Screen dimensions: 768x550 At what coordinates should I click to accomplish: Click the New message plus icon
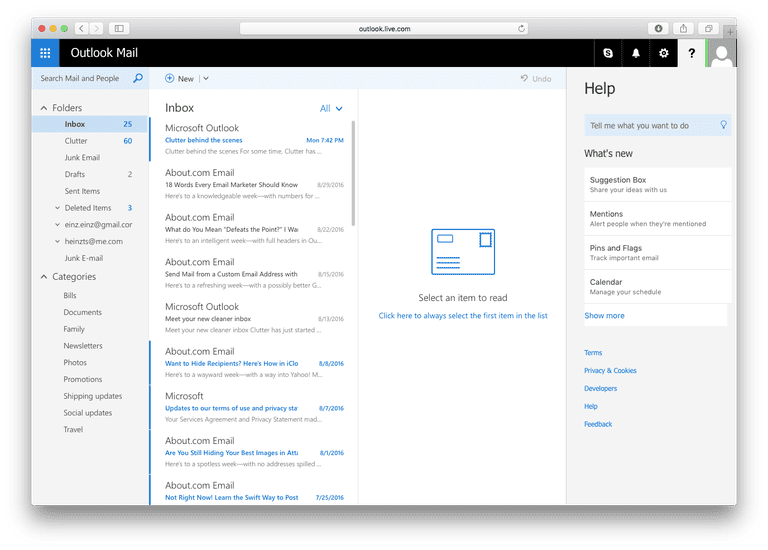click(169, 78)
